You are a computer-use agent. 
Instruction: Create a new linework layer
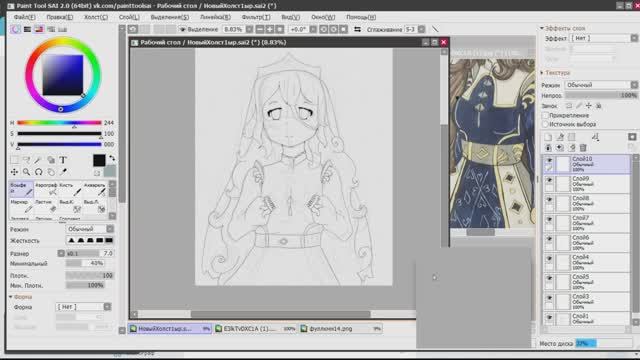point(560,137)
